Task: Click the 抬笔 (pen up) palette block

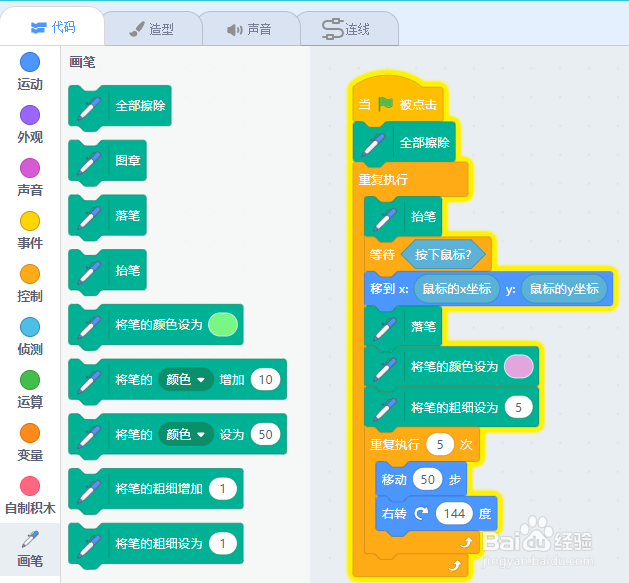Action: pyautogui.click(x=108, y=270)
